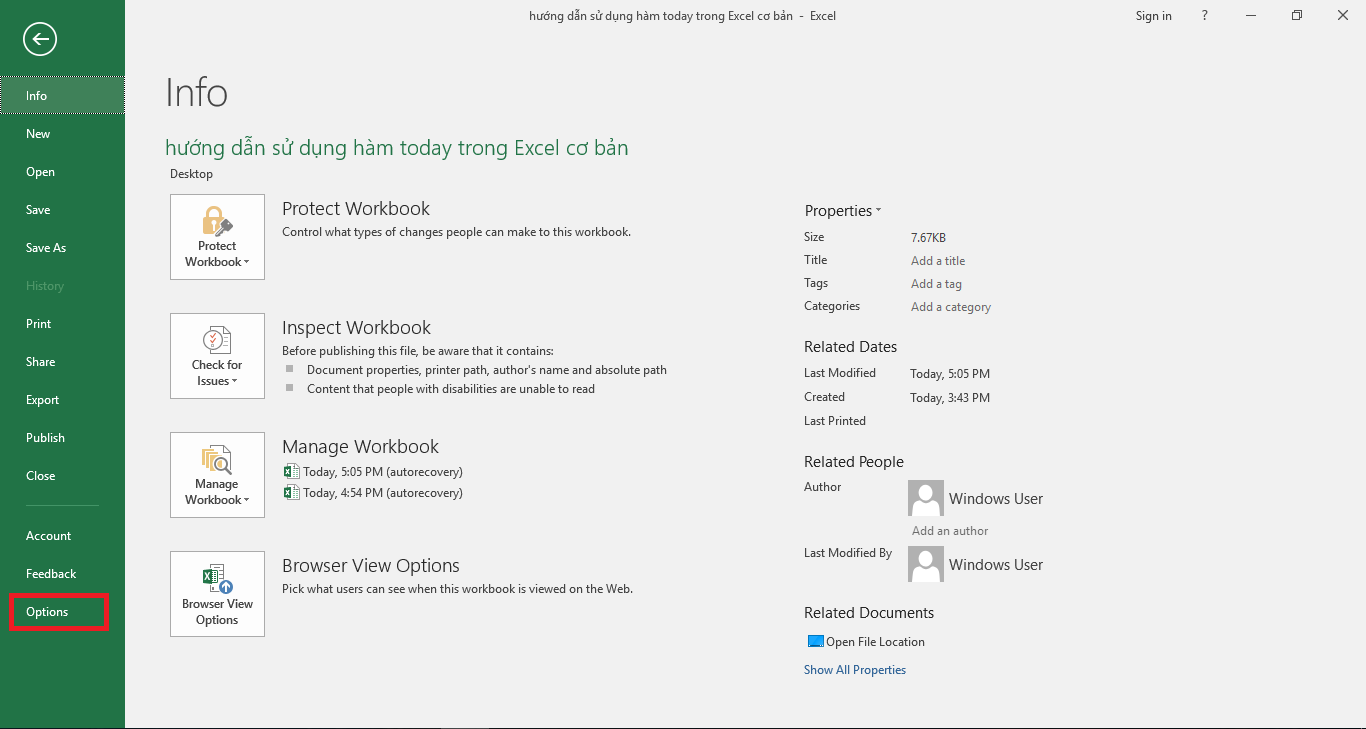Open the Feedback page
This screenshot has height=729, width=1366.
pyautogui.click(x=62, y=574)
